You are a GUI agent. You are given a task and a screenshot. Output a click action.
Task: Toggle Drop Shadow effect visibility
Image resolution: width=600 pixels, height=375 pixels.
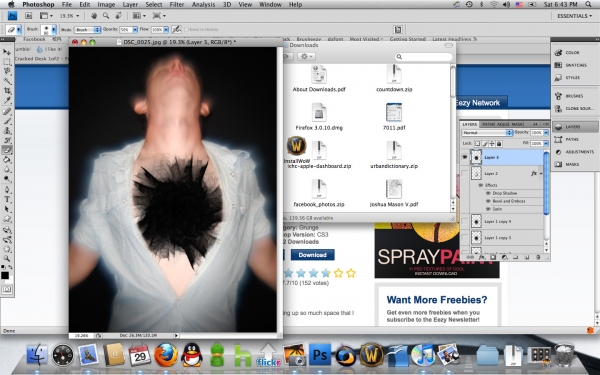point(488,193)
